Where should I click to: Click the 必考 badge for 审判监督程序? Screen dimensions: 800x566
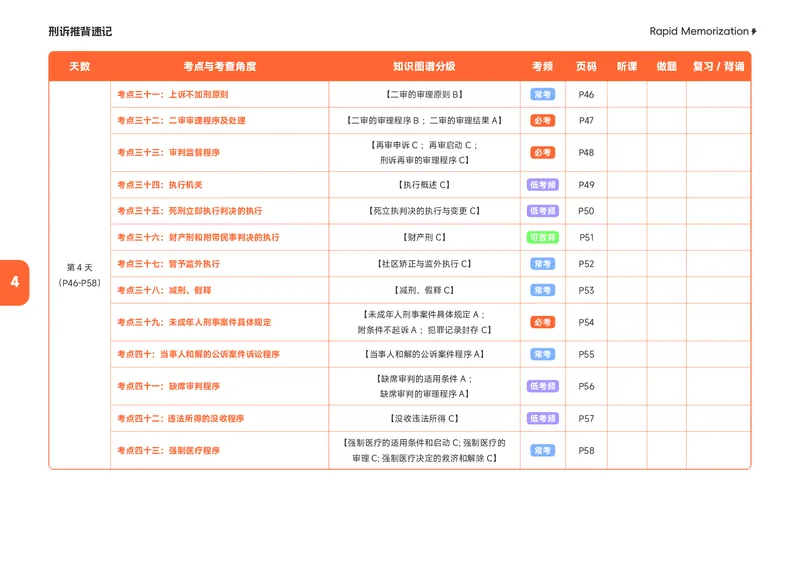pos(542,153)
